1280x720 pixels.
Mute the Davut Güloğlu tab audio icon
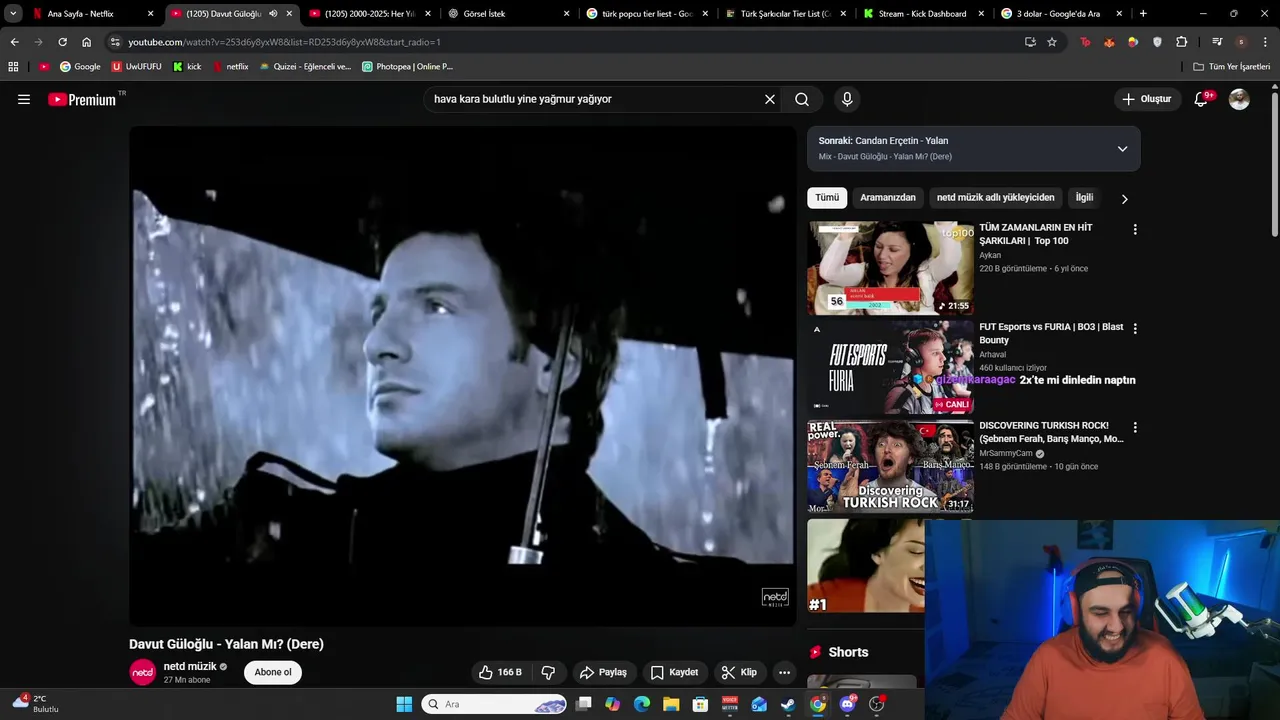pyautogui.click(x=273, y=14)
